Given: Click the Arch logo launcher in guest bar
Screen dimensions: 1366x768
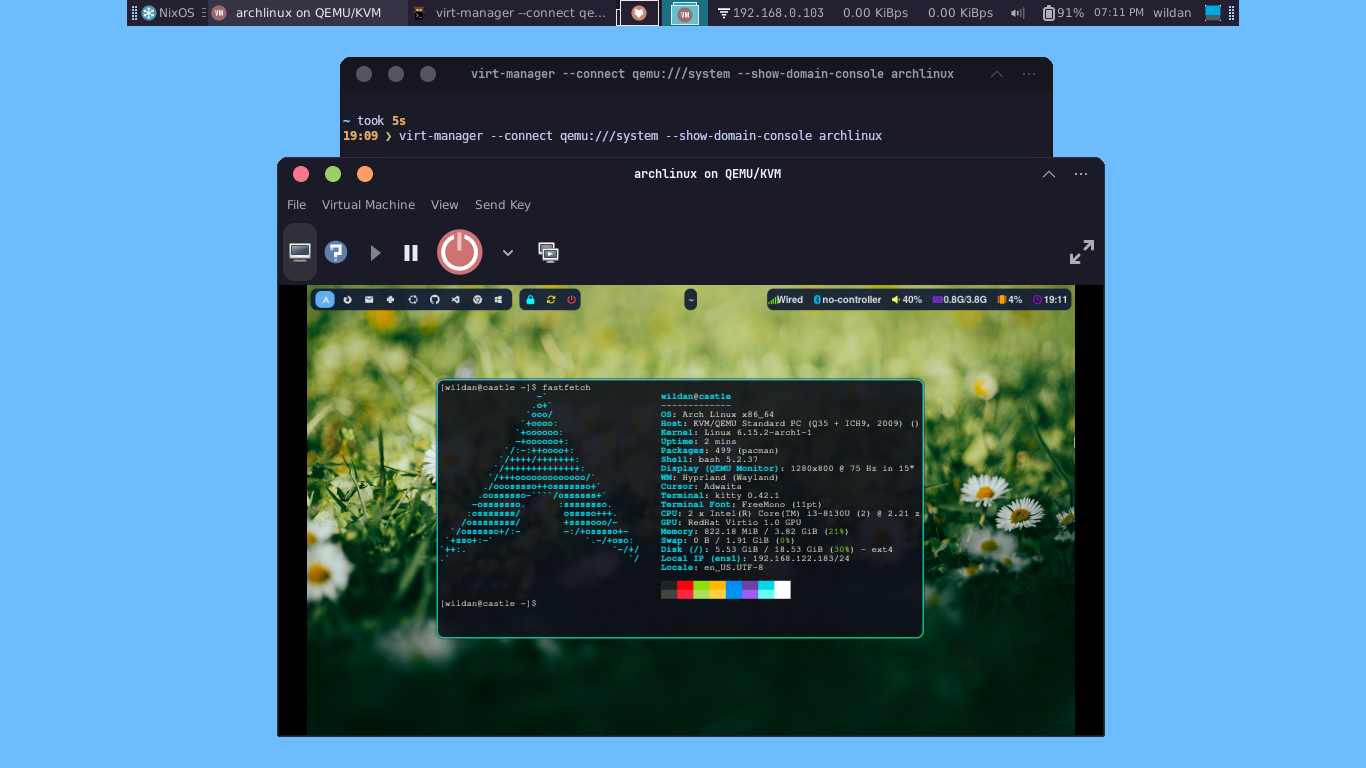Looking at the screenshot, I should pyautogui.click(x=325, y=299).
